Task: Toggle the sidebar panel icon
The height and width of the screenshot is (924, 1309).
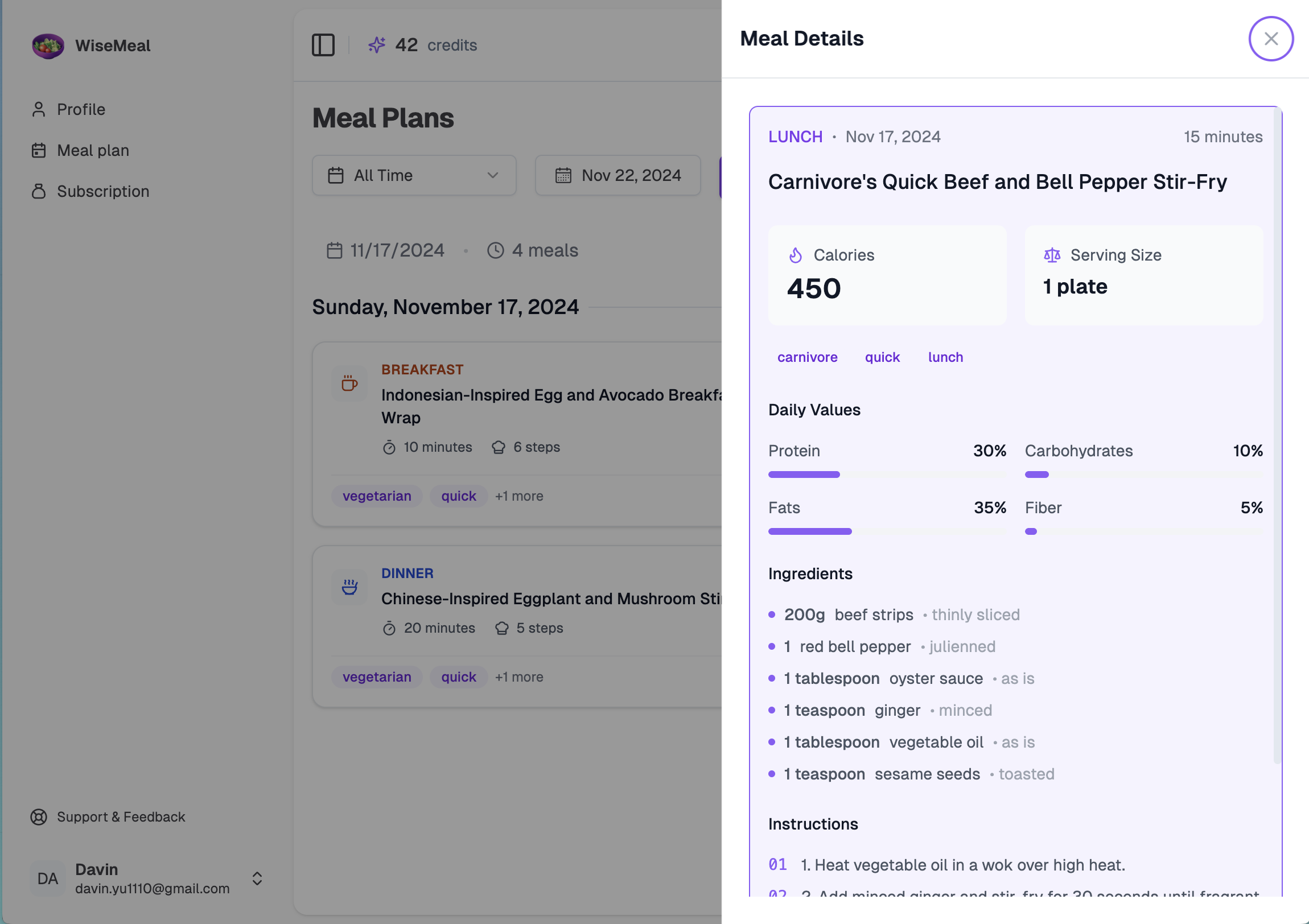Action: 323,45
